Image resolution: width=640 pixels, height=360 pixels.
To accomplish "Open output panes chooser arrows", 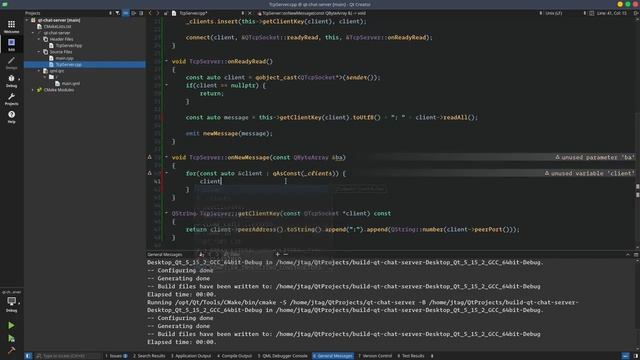I will [x=432, y=356].
